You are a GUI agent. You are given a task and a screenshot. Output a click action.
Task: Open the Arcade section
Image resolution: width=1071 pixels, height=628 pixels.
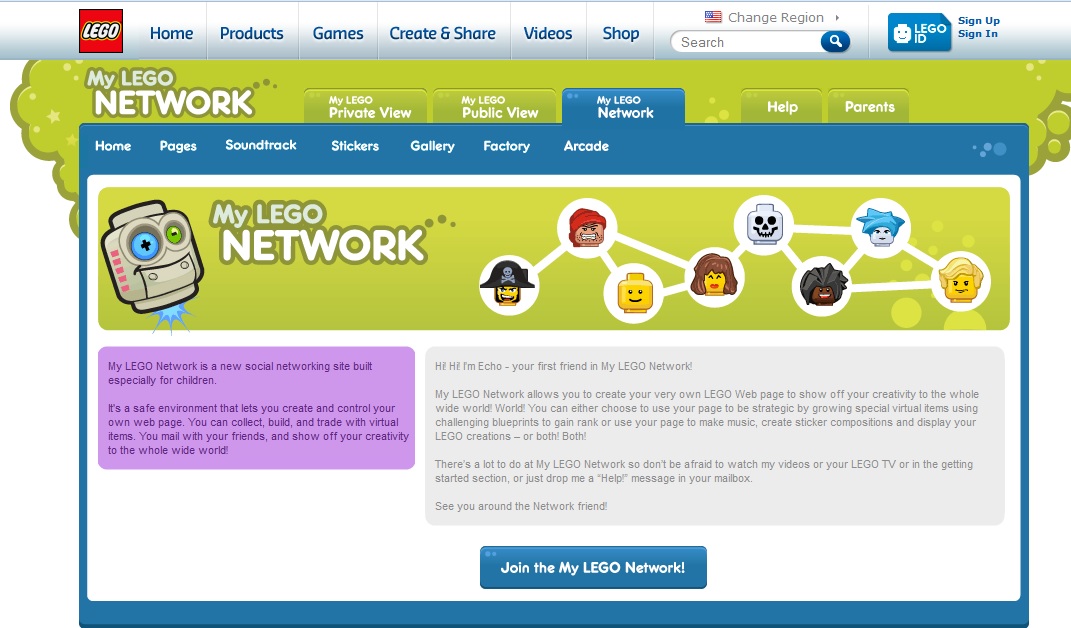(586, 146)
